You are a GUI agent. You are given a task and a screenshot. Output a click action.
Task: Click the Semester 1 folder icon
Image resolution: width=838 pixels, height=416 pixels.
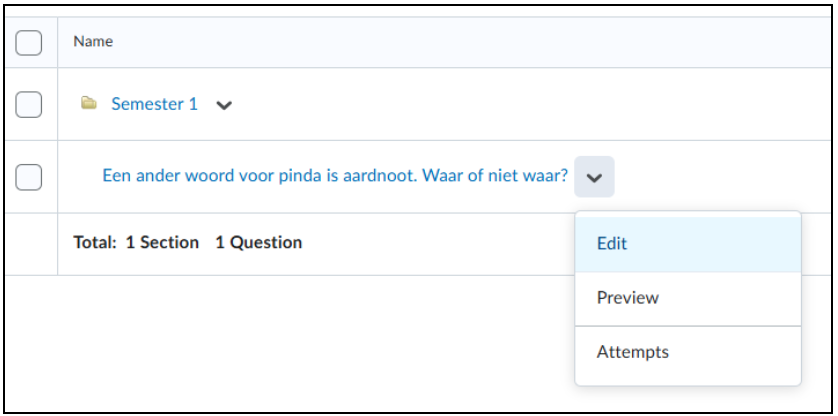pyautogui.click(x=89, y=103)
